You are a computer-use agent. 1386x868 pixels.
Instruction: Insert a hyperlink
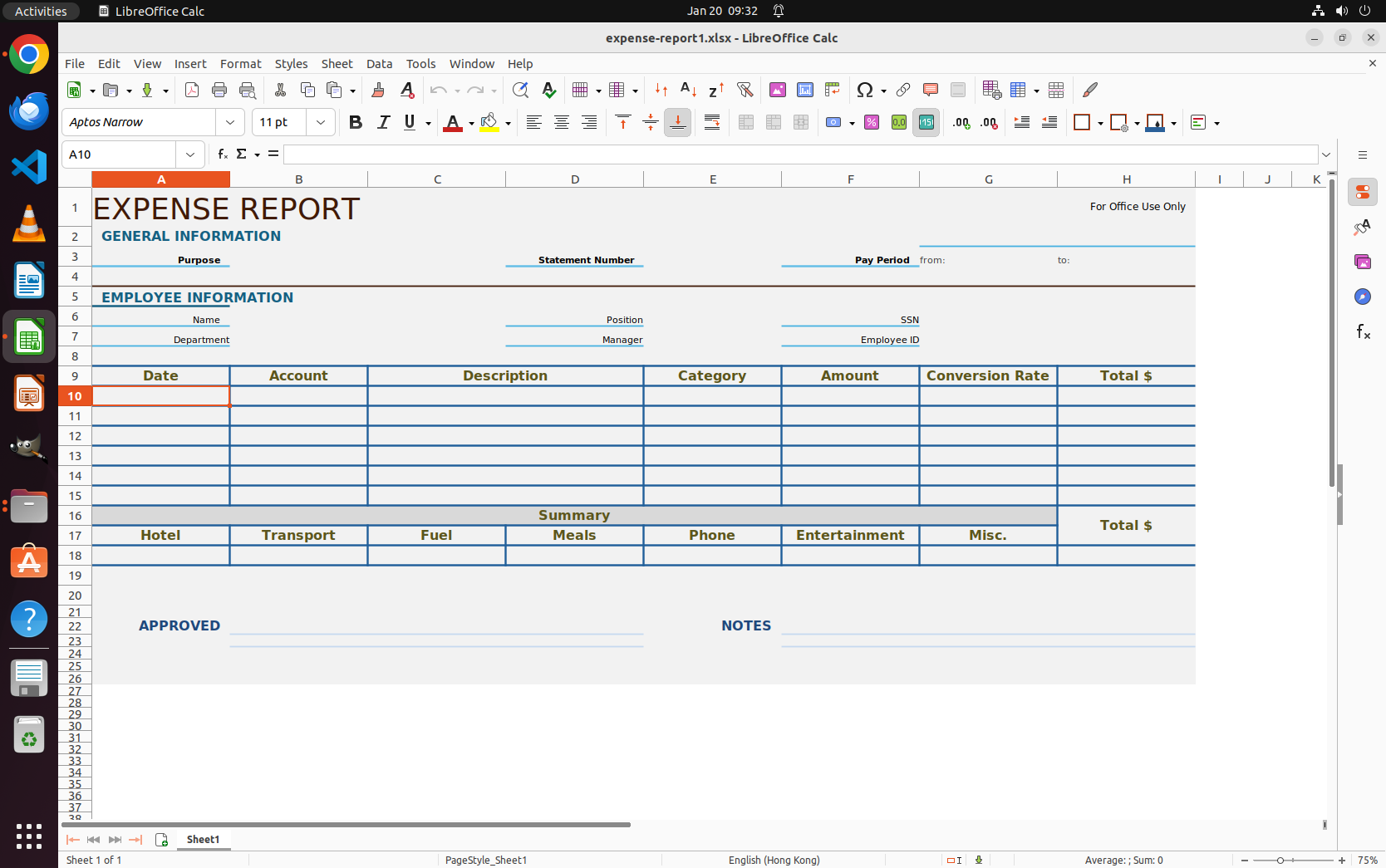pos(903,90)
